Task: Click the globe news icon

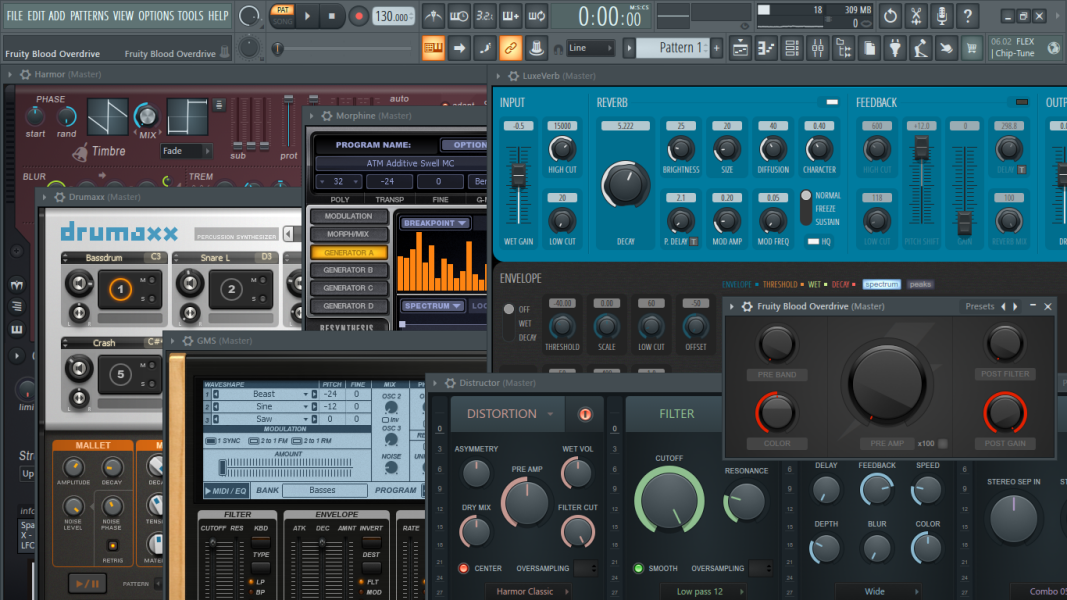Action: click(x=1053, y=48)
